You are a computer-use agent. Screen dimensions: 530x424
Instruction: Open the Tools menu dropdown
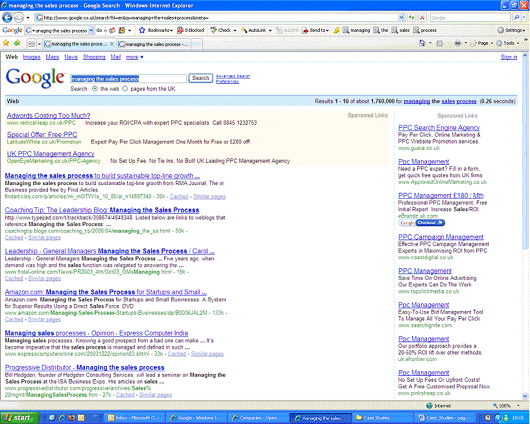click(508, 43)
